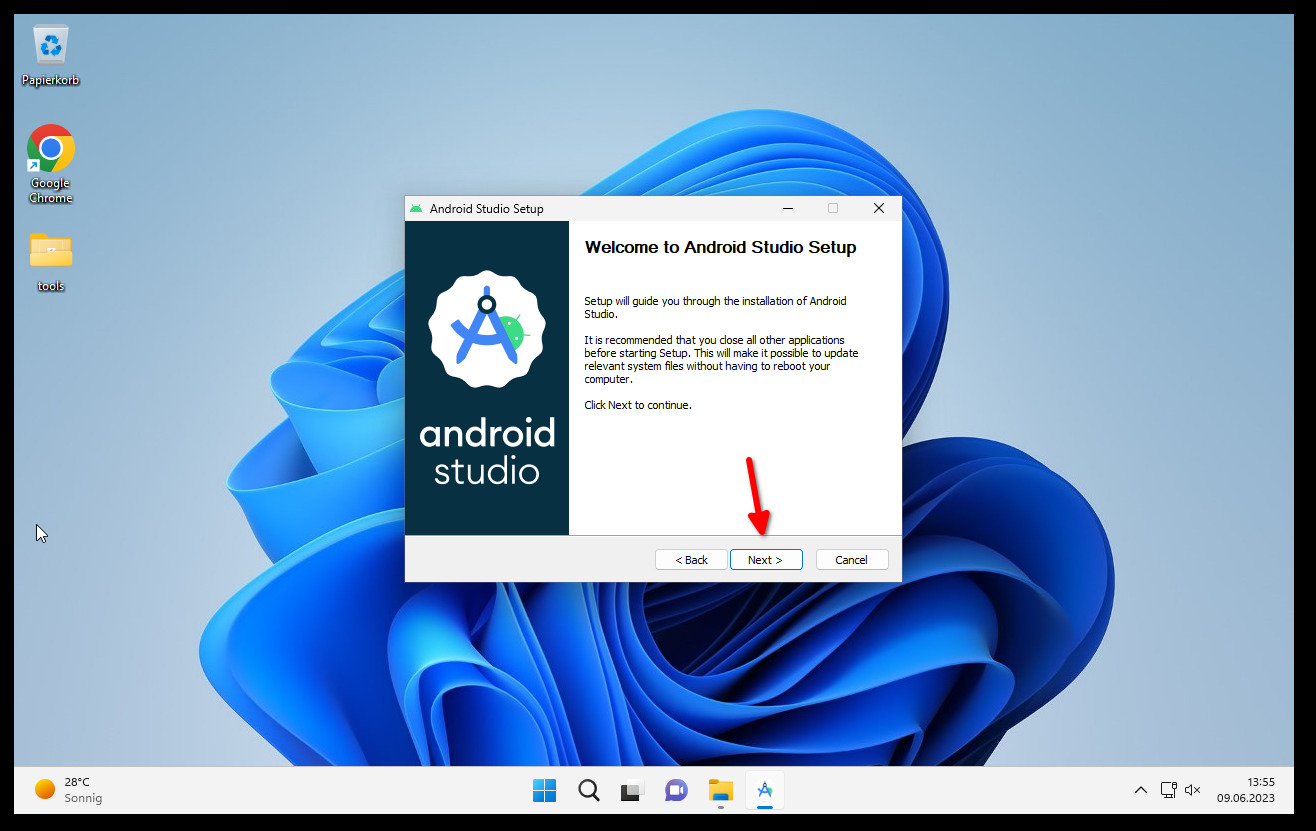Click the Android Studio logo banner image
The height and width of the screenshot is (831, 1316).
tap(487, 378)
